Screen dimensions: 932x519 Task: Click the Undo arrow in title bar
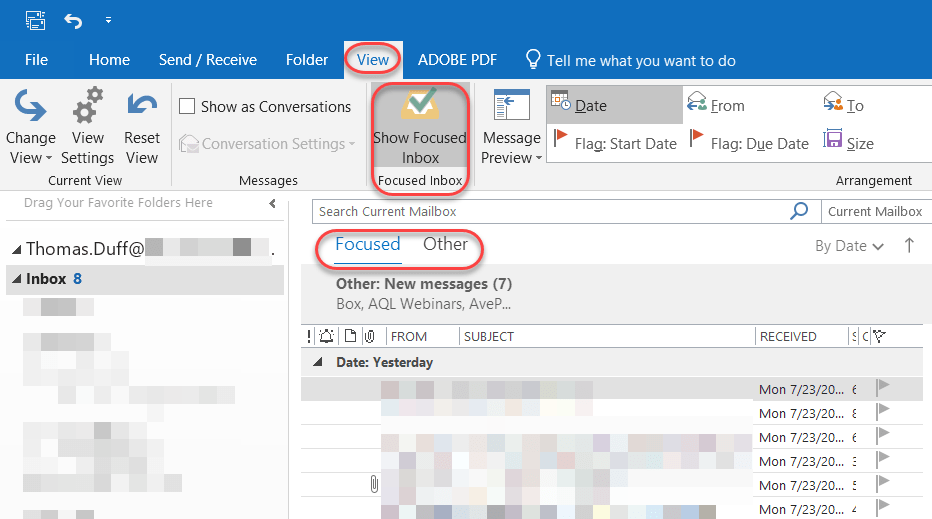[73, 21]
